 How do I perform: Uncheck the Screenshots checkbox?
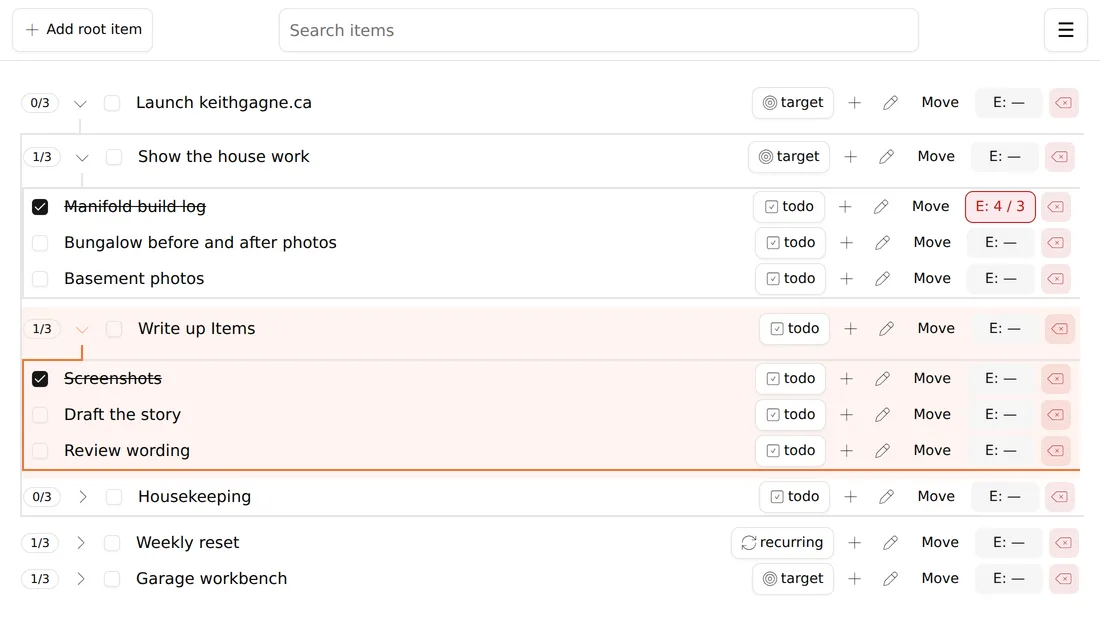(40, 379)
